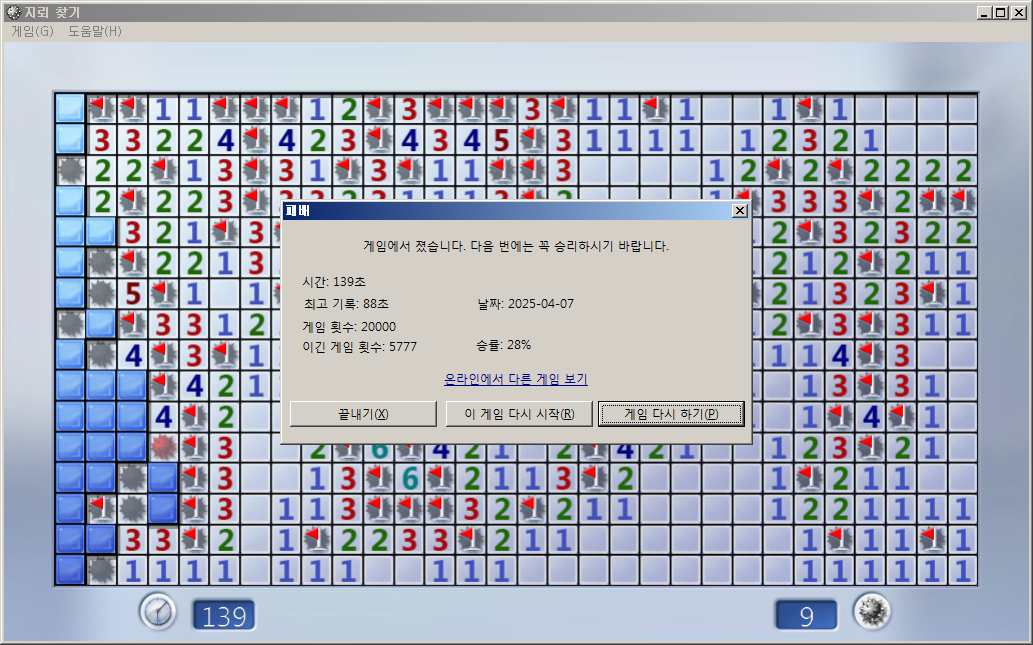Viewport: 1033px width, 645px height.
Task: Click the red exploded mine tile
Action: pos(163,447)
